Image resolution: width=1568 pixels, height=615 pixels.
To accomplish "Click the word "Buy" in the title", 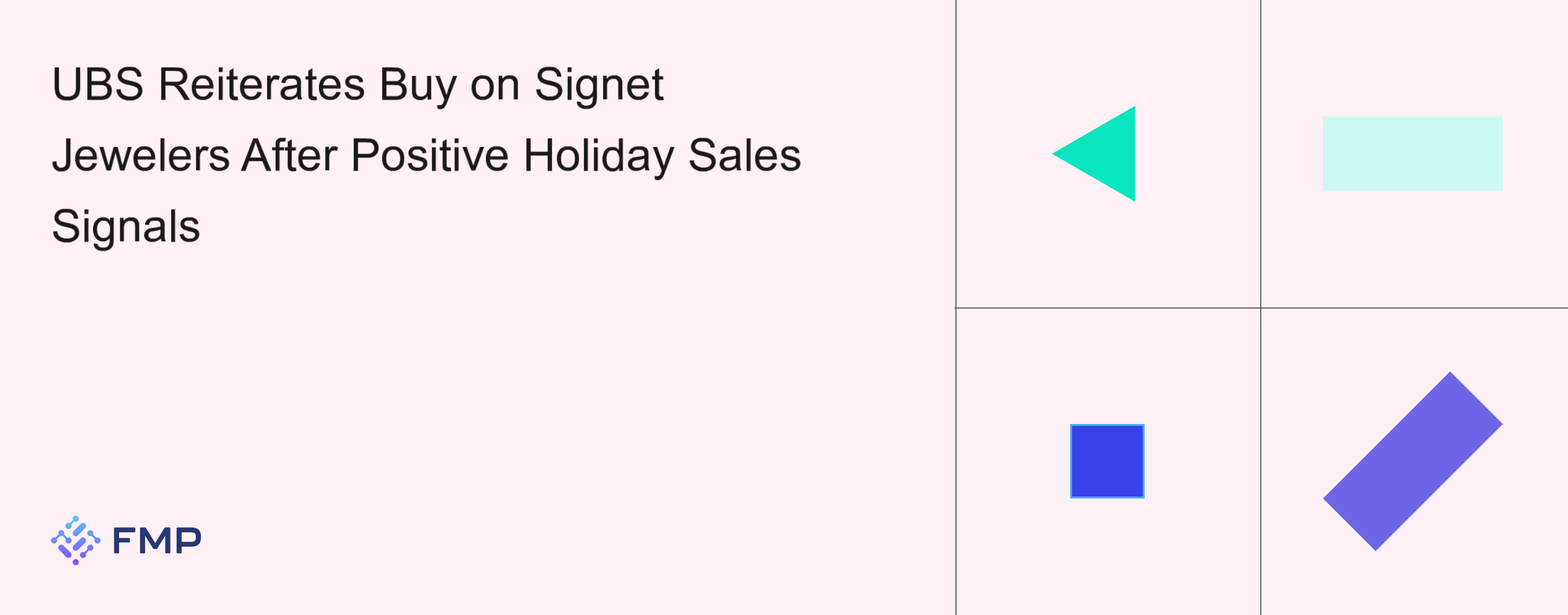I will click(x=417, y=85).
